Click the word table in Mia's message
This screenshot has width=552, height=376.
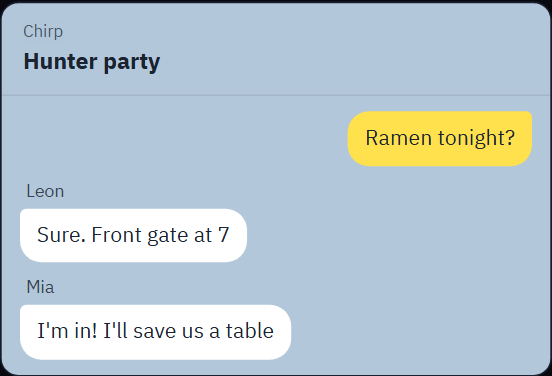(250, 331)
